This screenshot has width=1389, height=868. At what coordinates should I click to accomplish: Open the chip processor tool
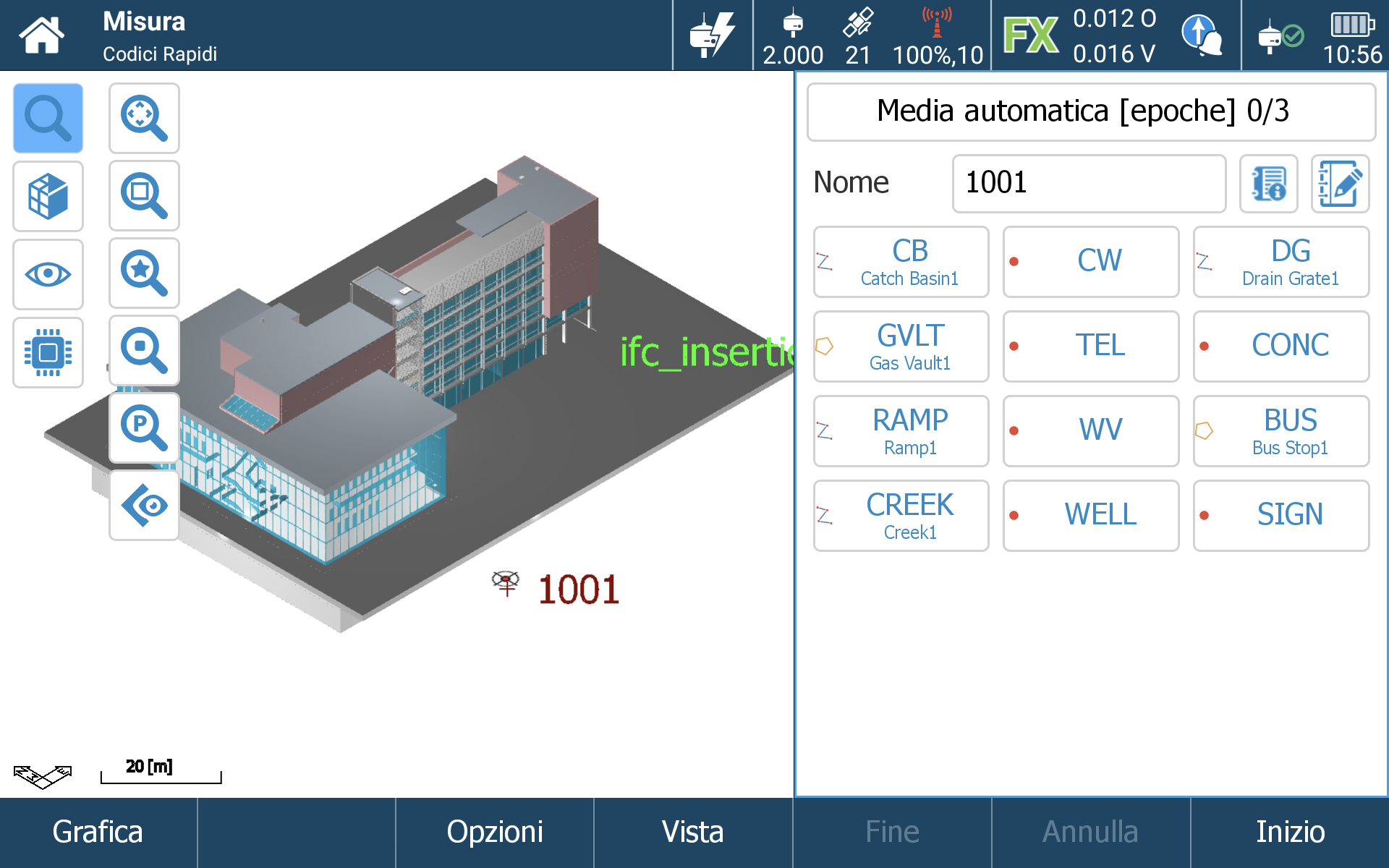pos(48,352)
